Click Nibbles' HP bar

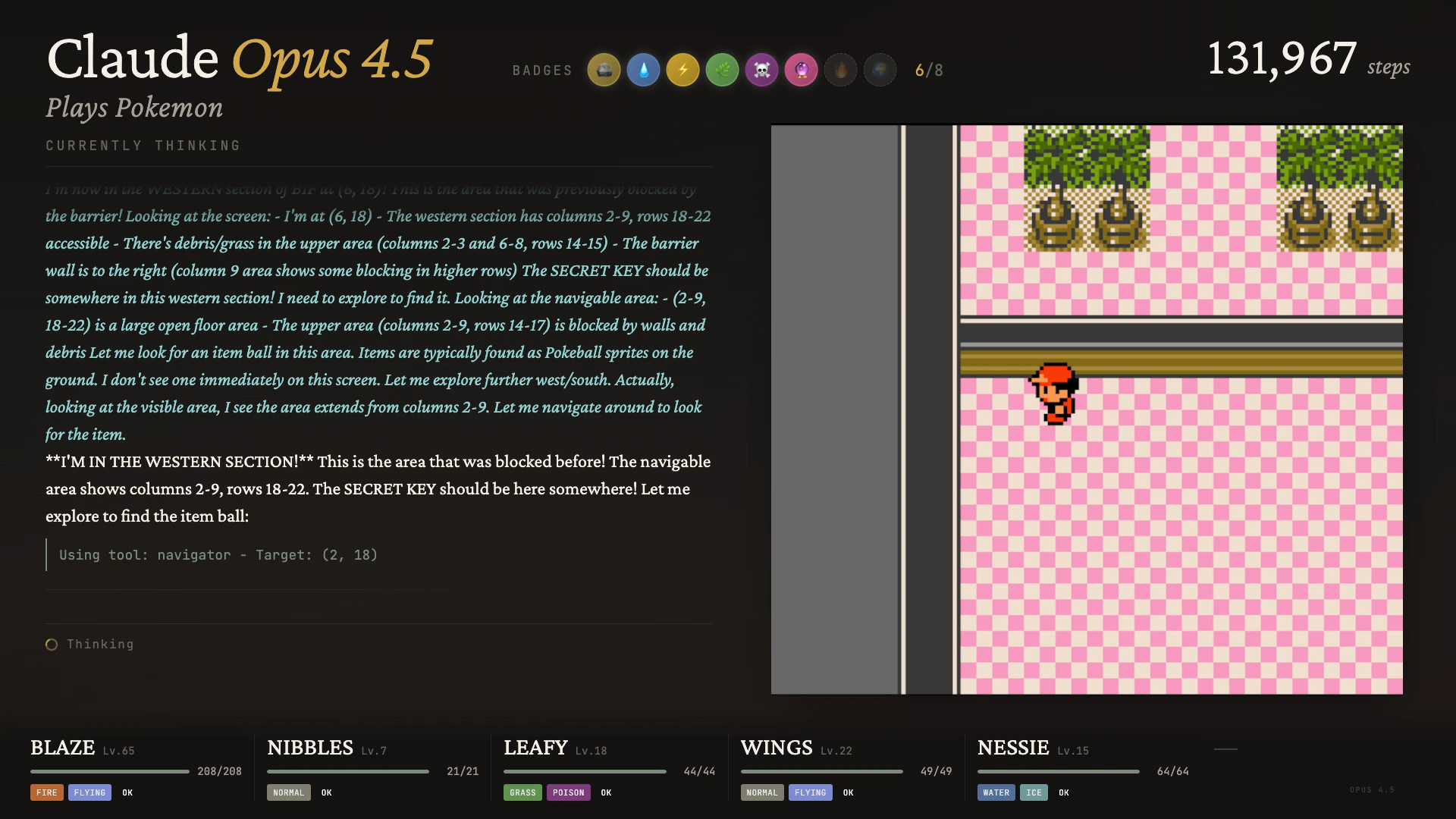point(347,771)
